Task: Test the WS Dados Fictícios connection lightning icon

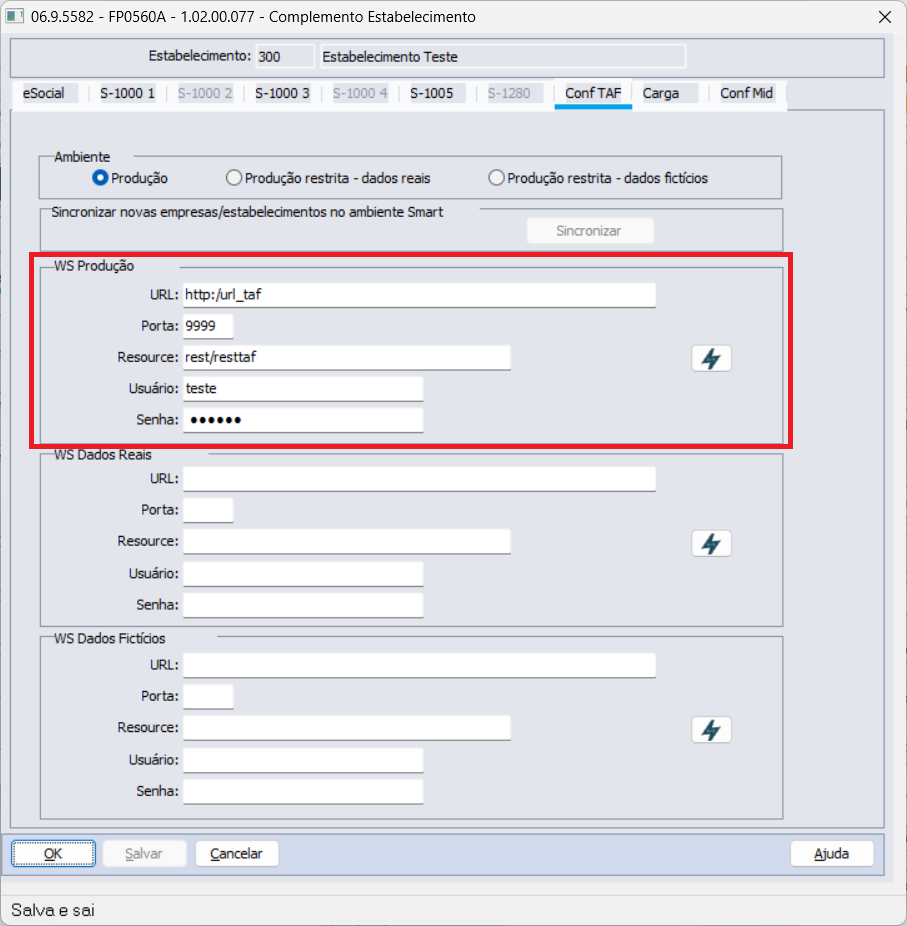Action: point(711,729)
